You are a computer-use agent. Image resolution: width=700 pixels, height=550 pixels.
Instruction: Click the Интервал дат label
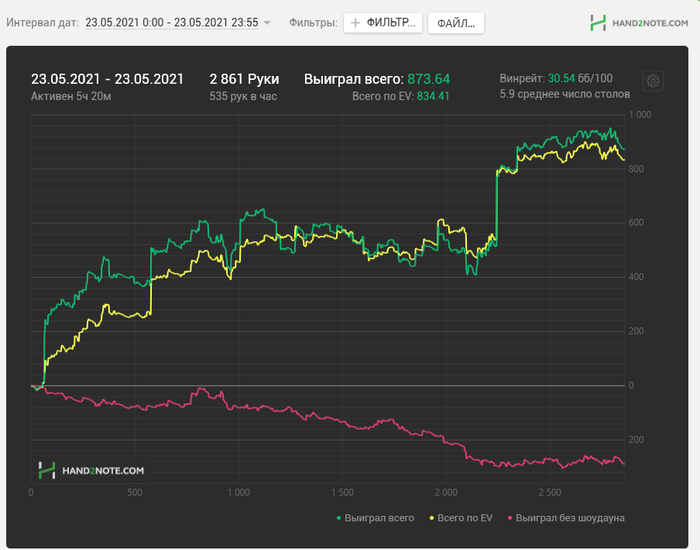click(x=42, y=22)
